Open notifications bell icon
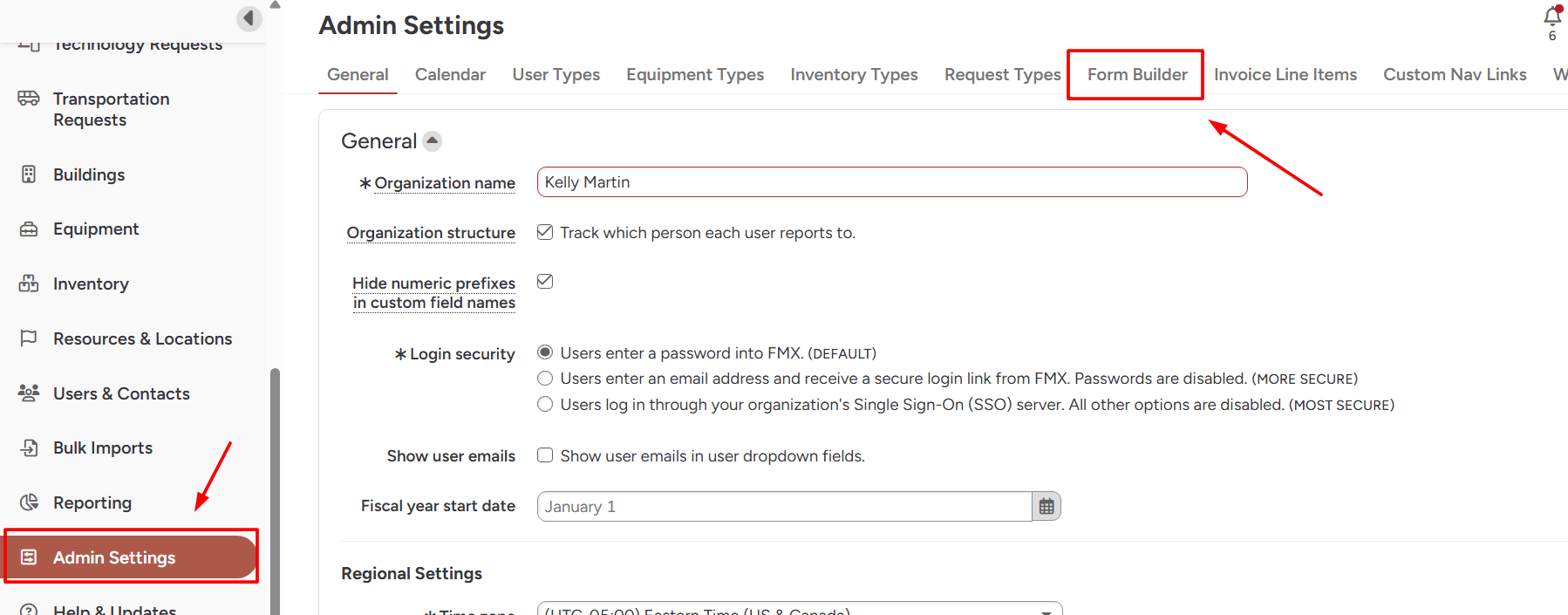Viewport: 1568px width, 615px height. 1551,17
